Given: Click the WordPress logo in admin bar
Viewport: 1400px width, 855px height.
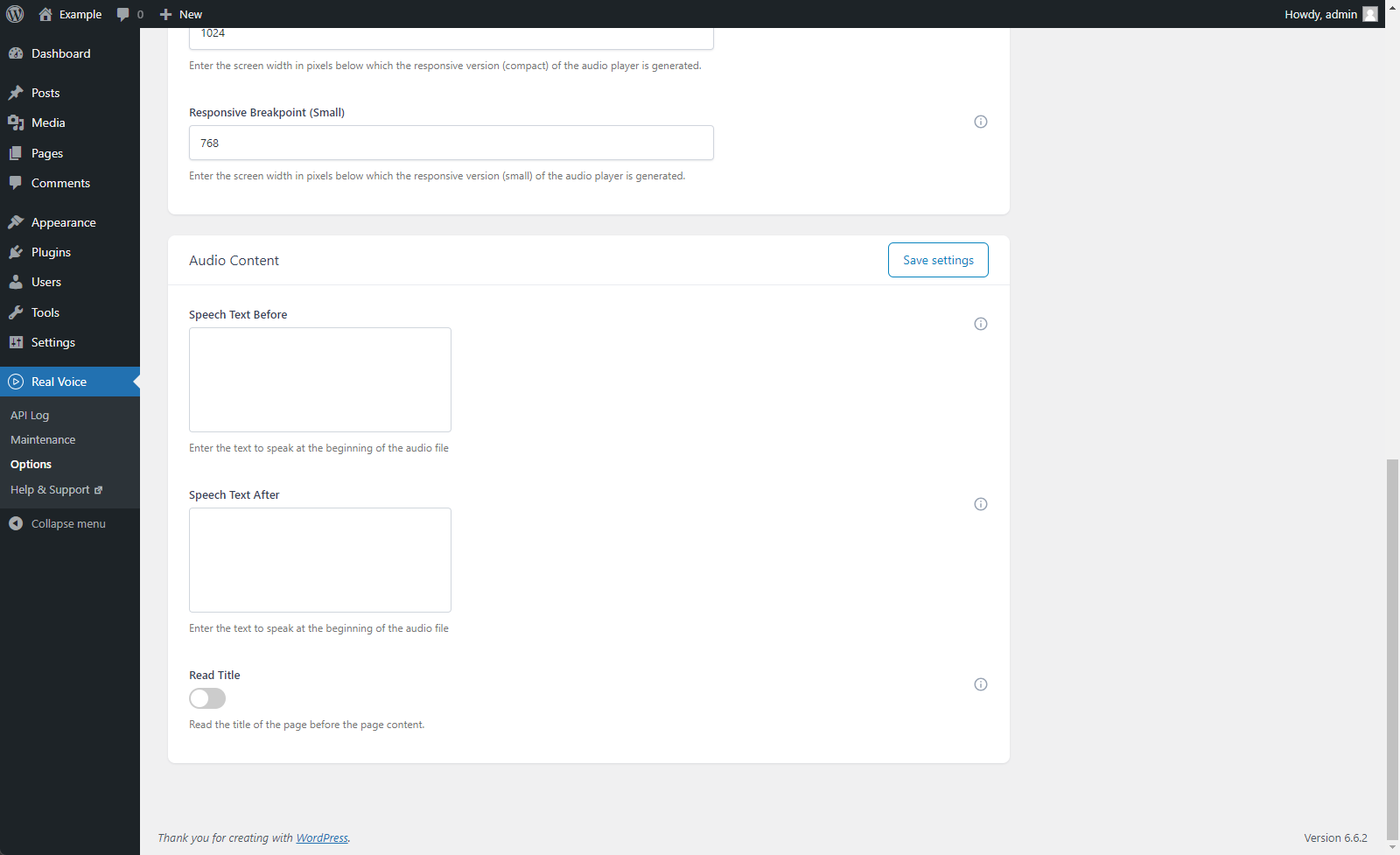Looking at the screenshot, I should point(14,14).
